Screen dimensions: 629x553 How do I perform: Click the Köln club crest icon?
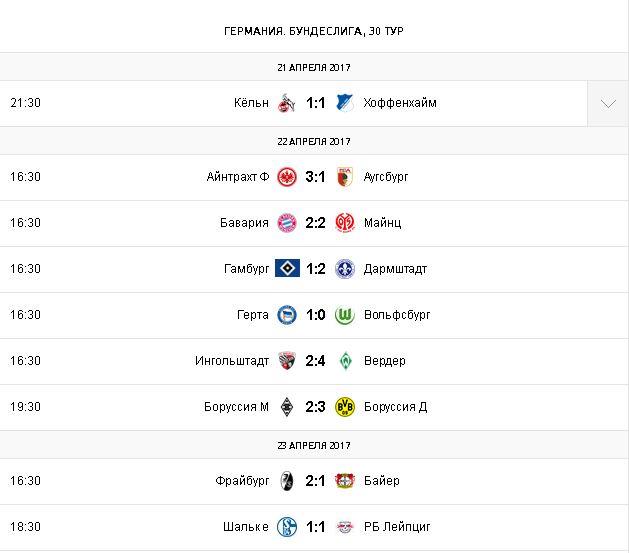287,103
